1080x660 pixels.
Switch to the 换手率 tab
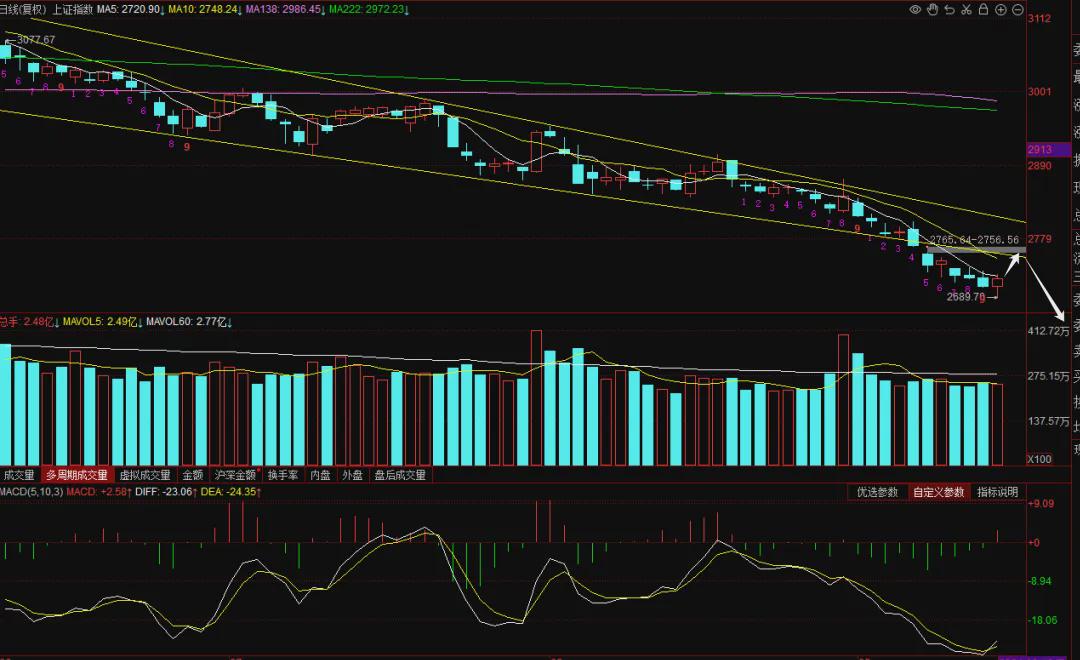(x=283, y=475)
